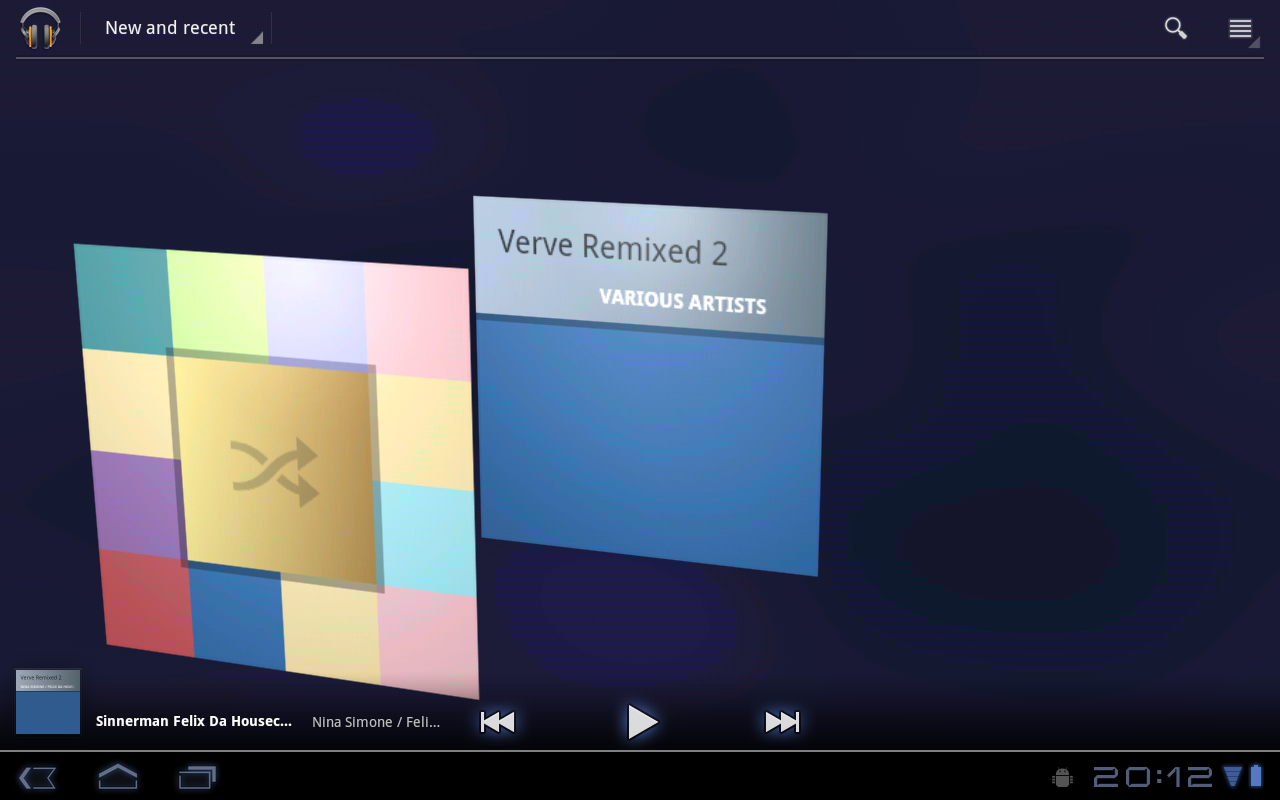The width and height of the screenshot is (1280, 800).
Task: Click the Sinnerman Felix Da Housec... song title
Action: (194, 721)
